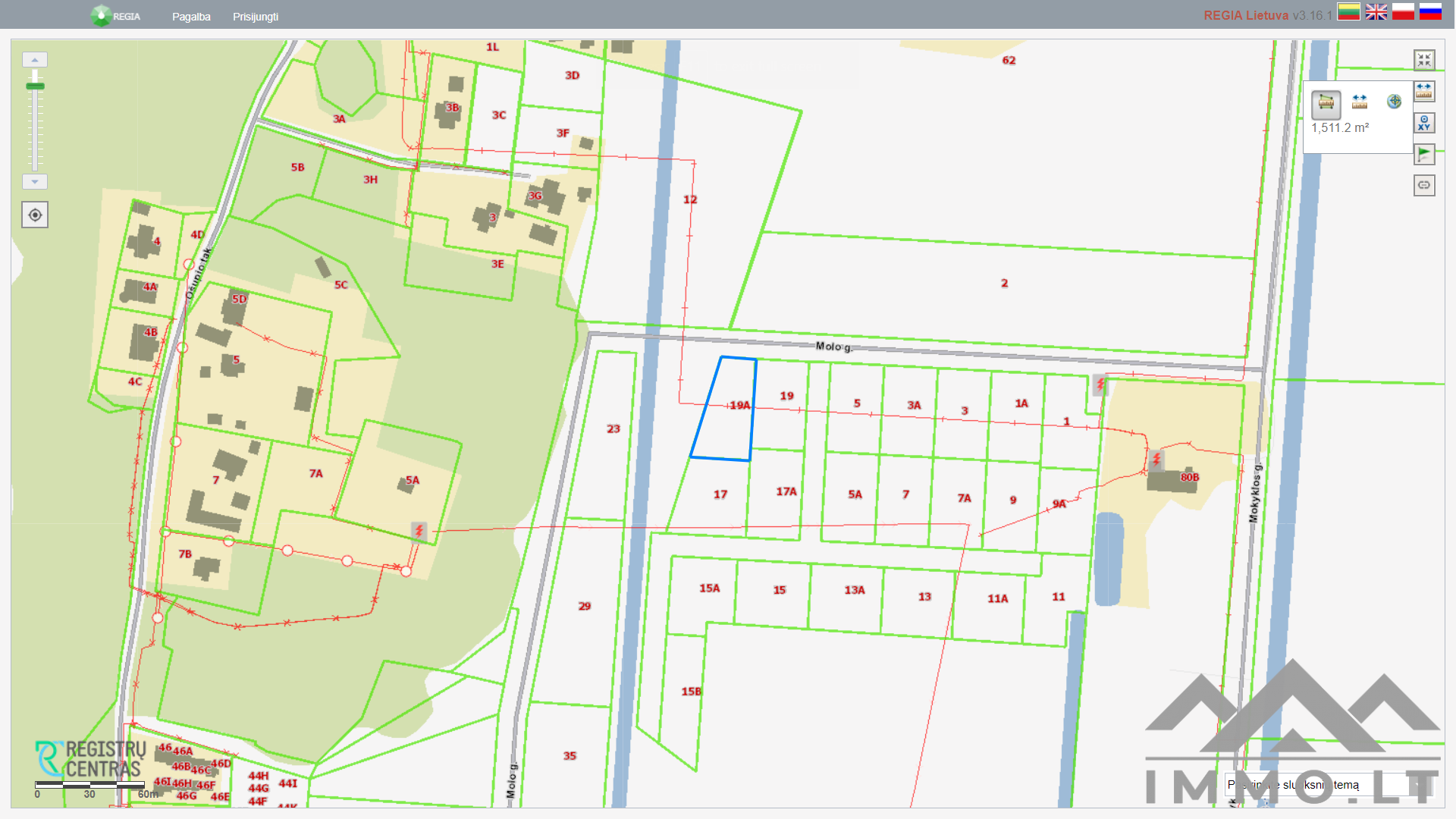
Task: Select the geodesic globe measurement tool
Action: pyautogui.click(x=1394, y=102)
